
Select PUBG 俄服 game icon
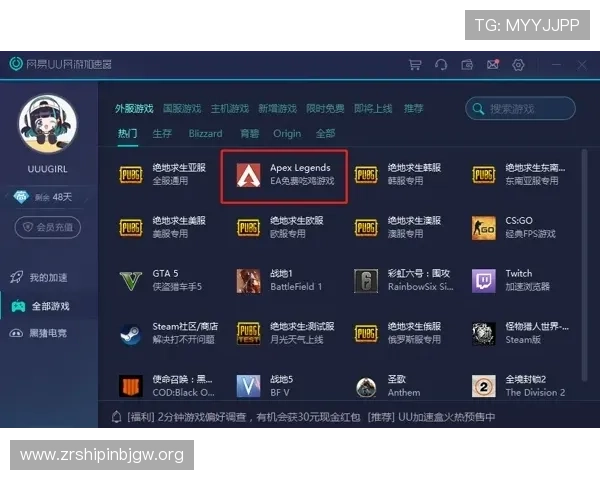pos(366,334)
